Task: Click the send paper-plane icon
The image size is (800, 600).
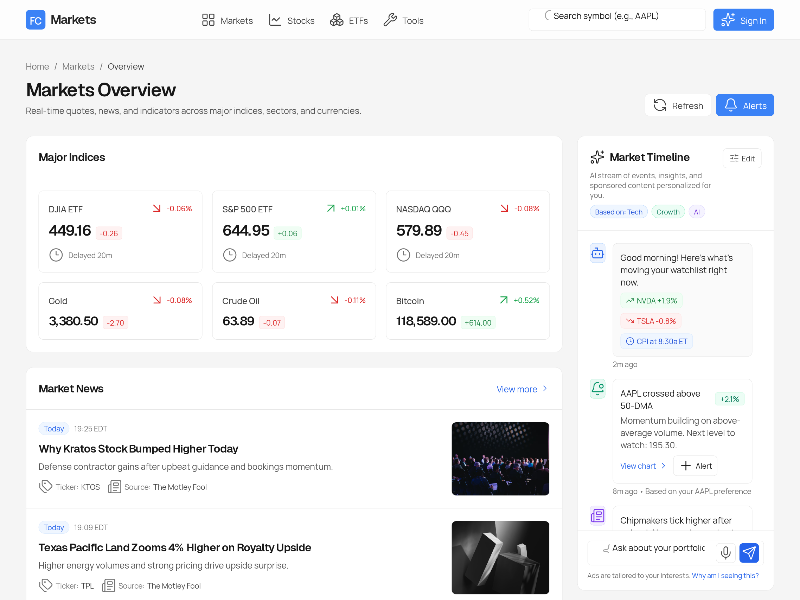Action: coord(748,552)
